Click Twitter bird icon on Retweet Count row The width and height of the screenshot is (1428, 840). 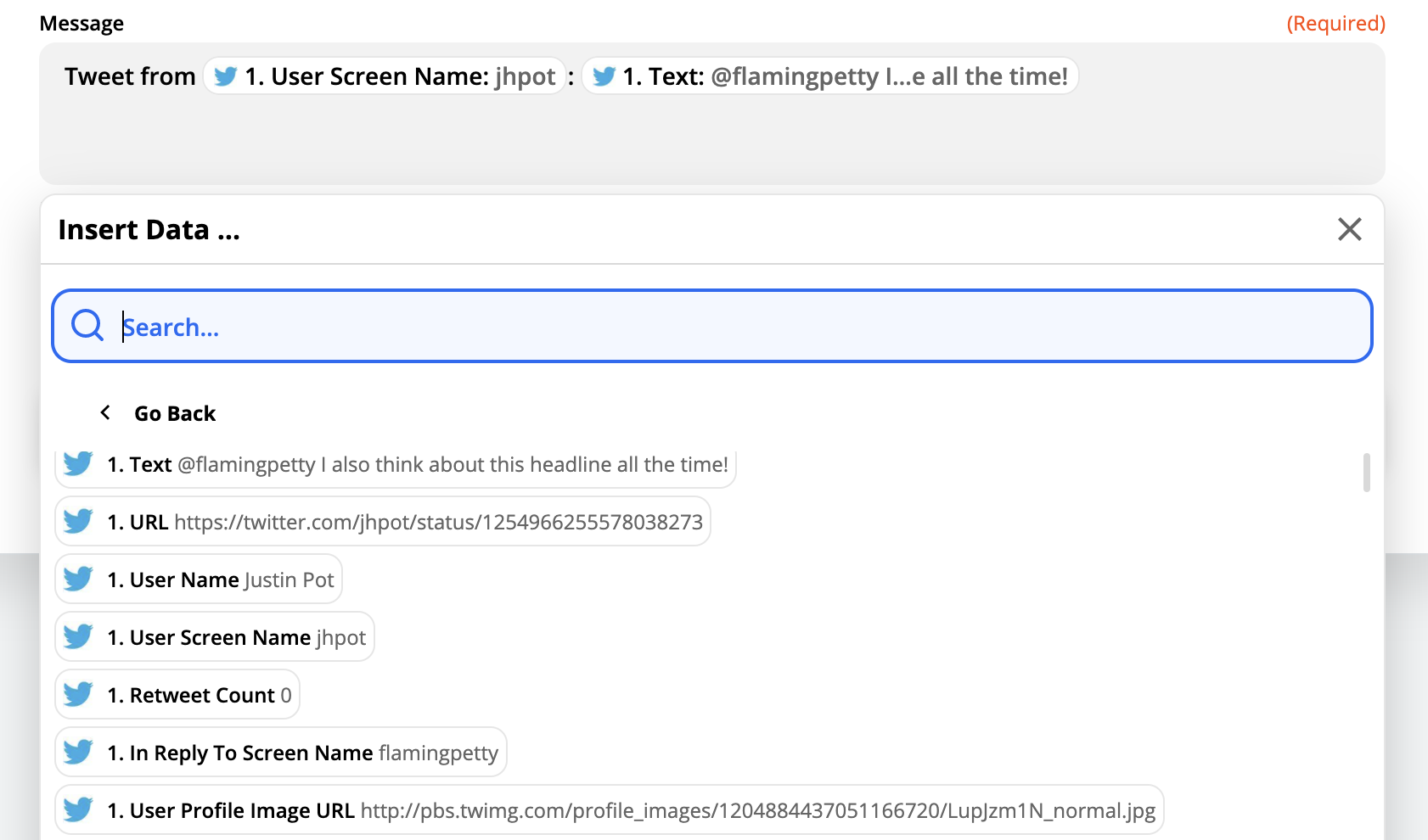78,694
